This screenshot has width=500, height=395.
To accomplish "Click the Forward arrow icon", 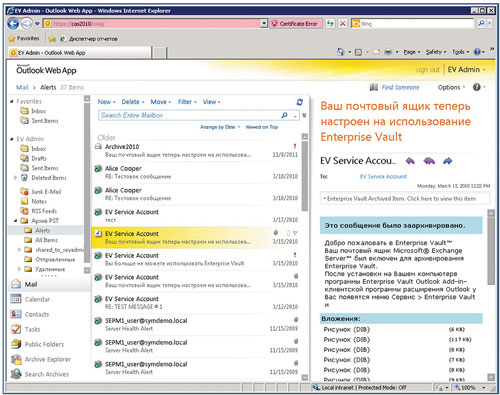I will [x=447, y=161].
